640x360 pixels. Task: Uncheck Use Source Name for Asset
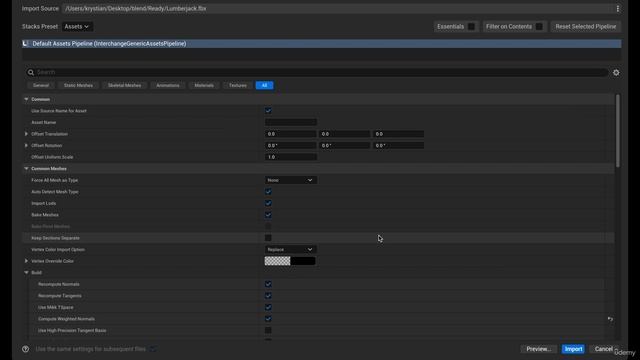coord(268,111)
